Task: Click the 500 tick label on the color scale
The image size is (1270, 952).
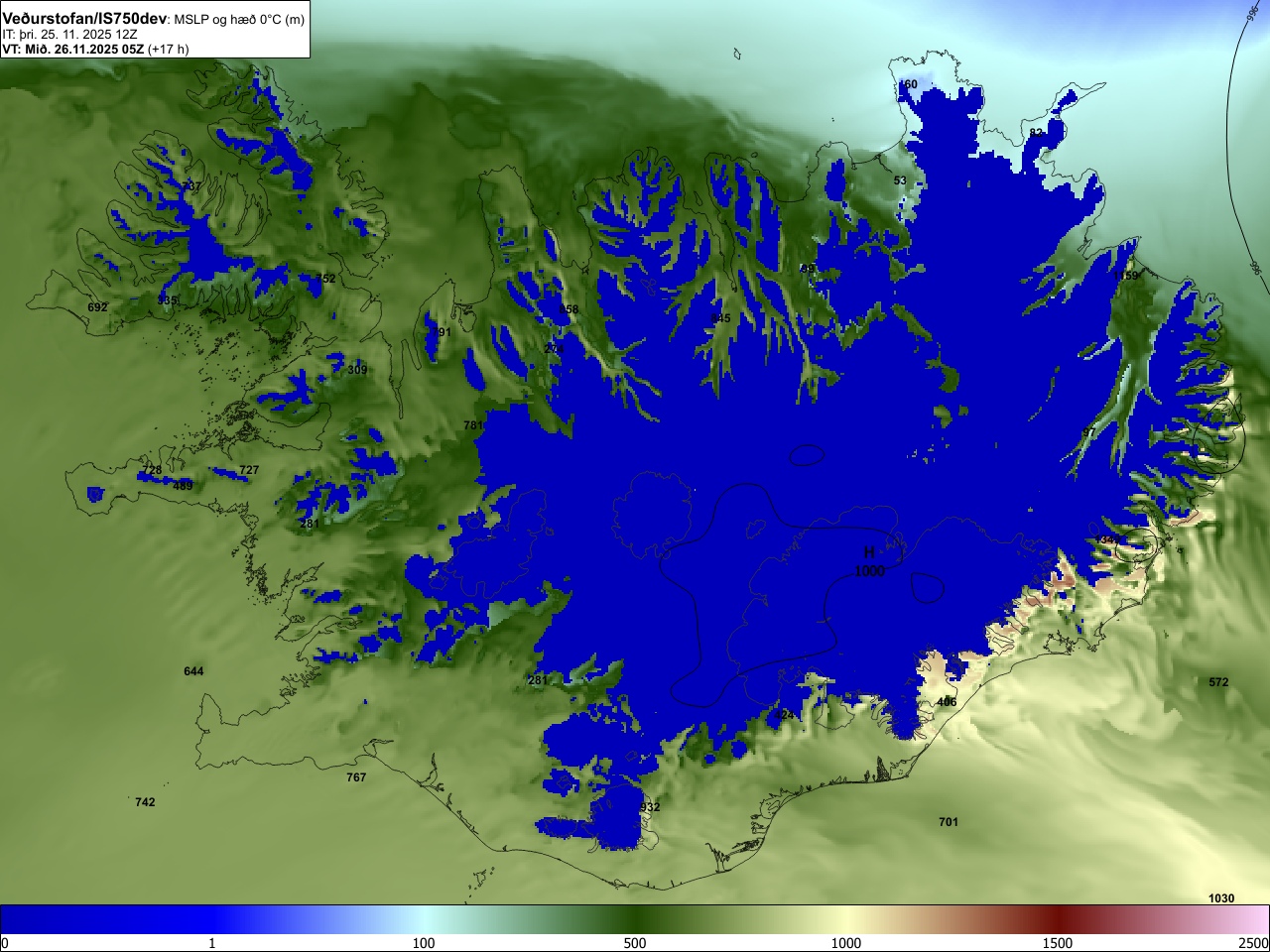Action: point(635,943)
